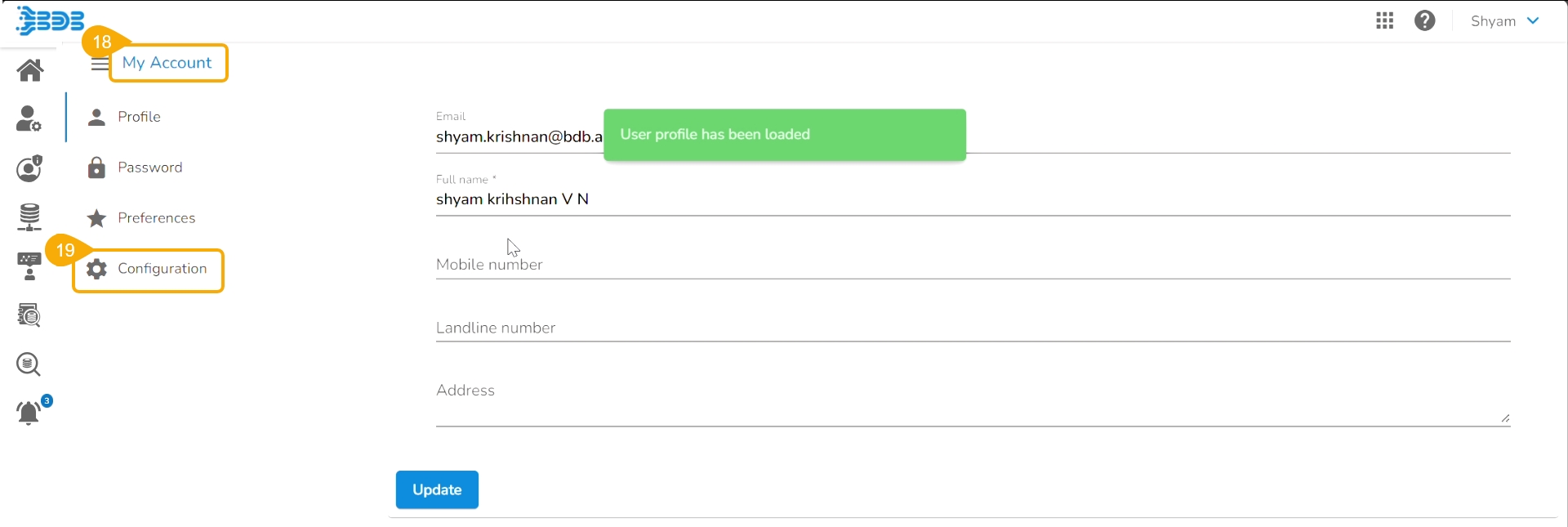The height and width of the screenshot is (527, 1568).
Task: Click the BDB logo
Action: 51,20
